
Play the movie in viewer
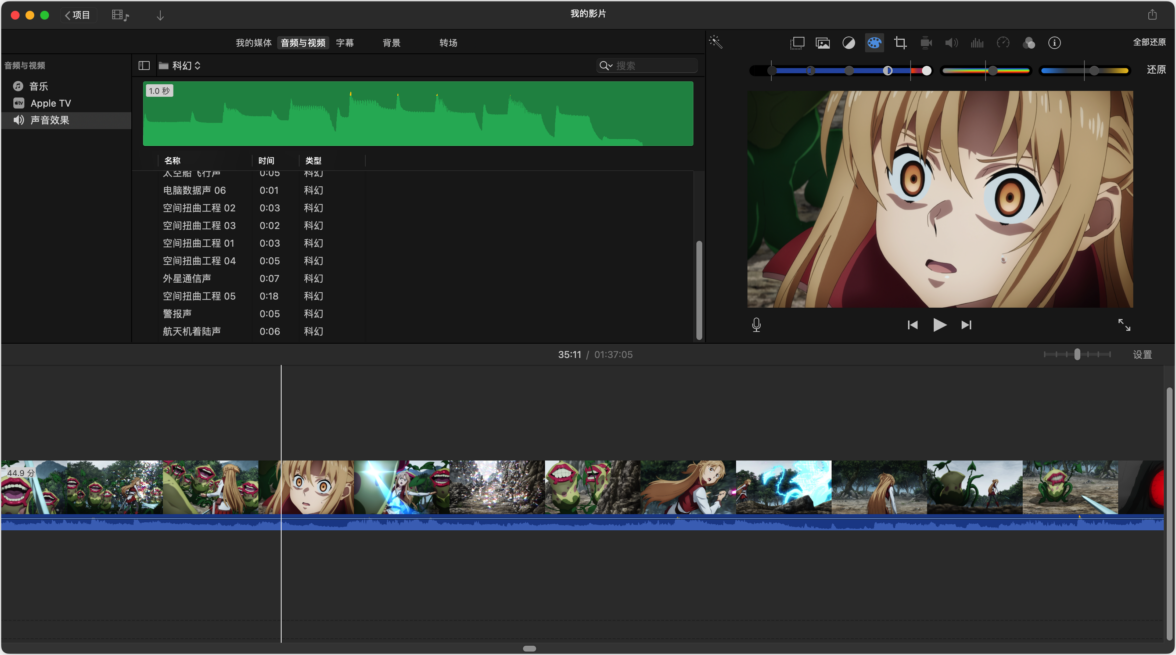tap(939, 325)
